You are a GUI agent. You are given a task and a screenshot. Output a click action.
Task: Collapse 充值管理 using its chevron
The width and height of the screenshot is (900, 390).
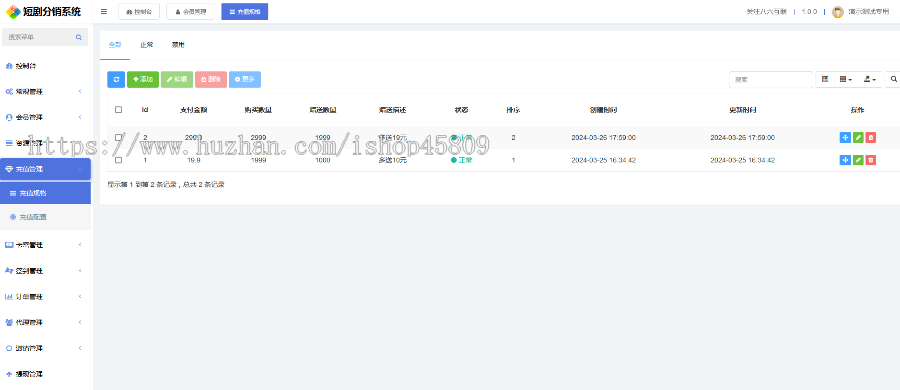[80, 169]
